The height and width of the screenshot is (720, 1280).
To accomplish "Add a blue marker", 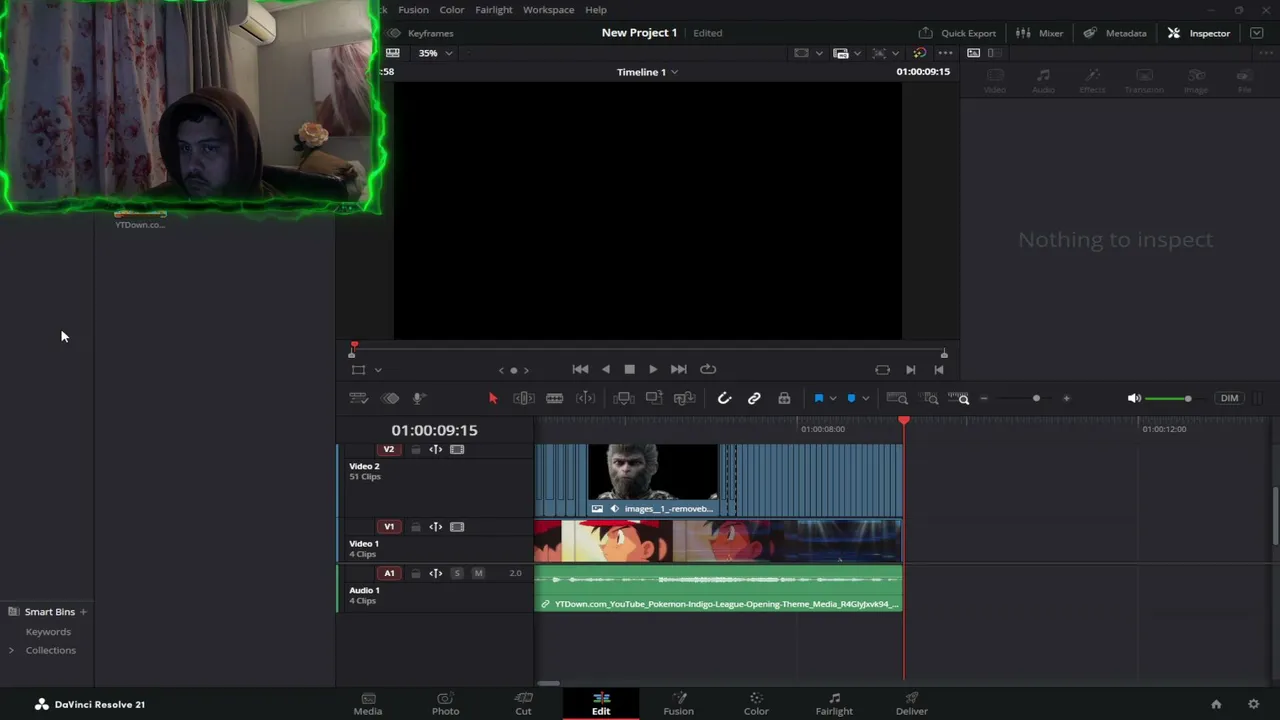I will tap(851, 398).
